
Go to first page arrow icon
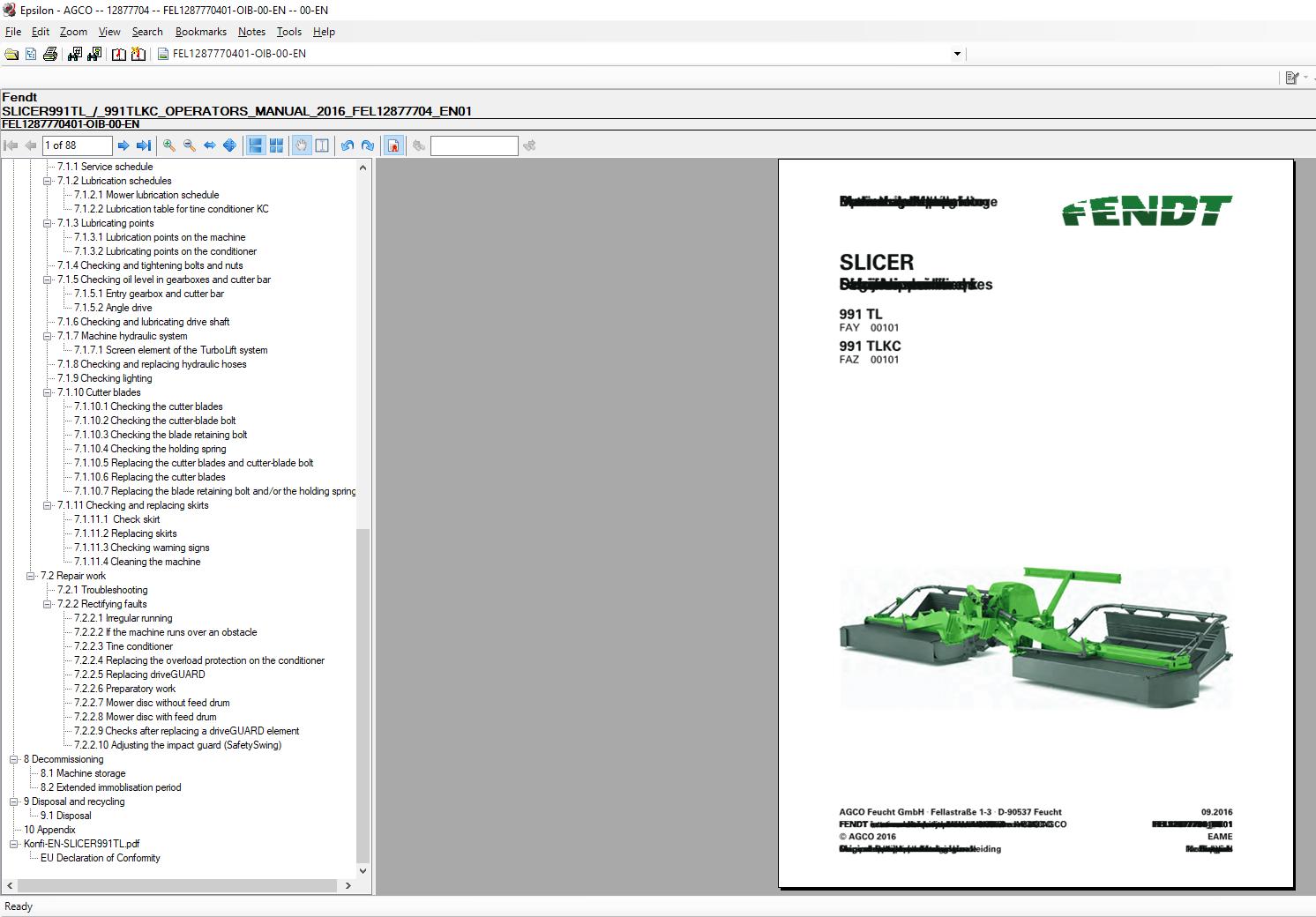(x=11, y=145)
